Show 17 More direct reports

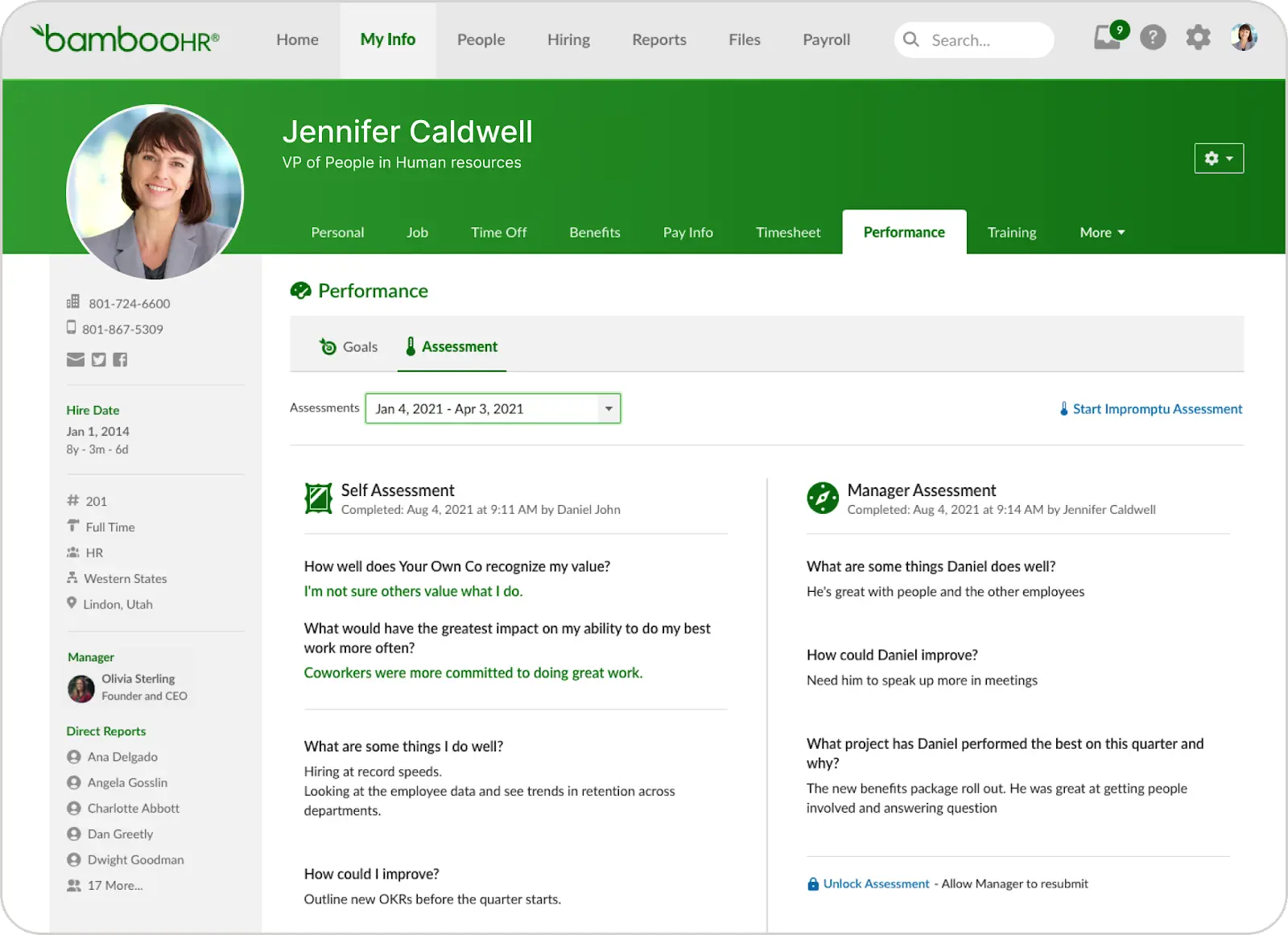point(115,886)
